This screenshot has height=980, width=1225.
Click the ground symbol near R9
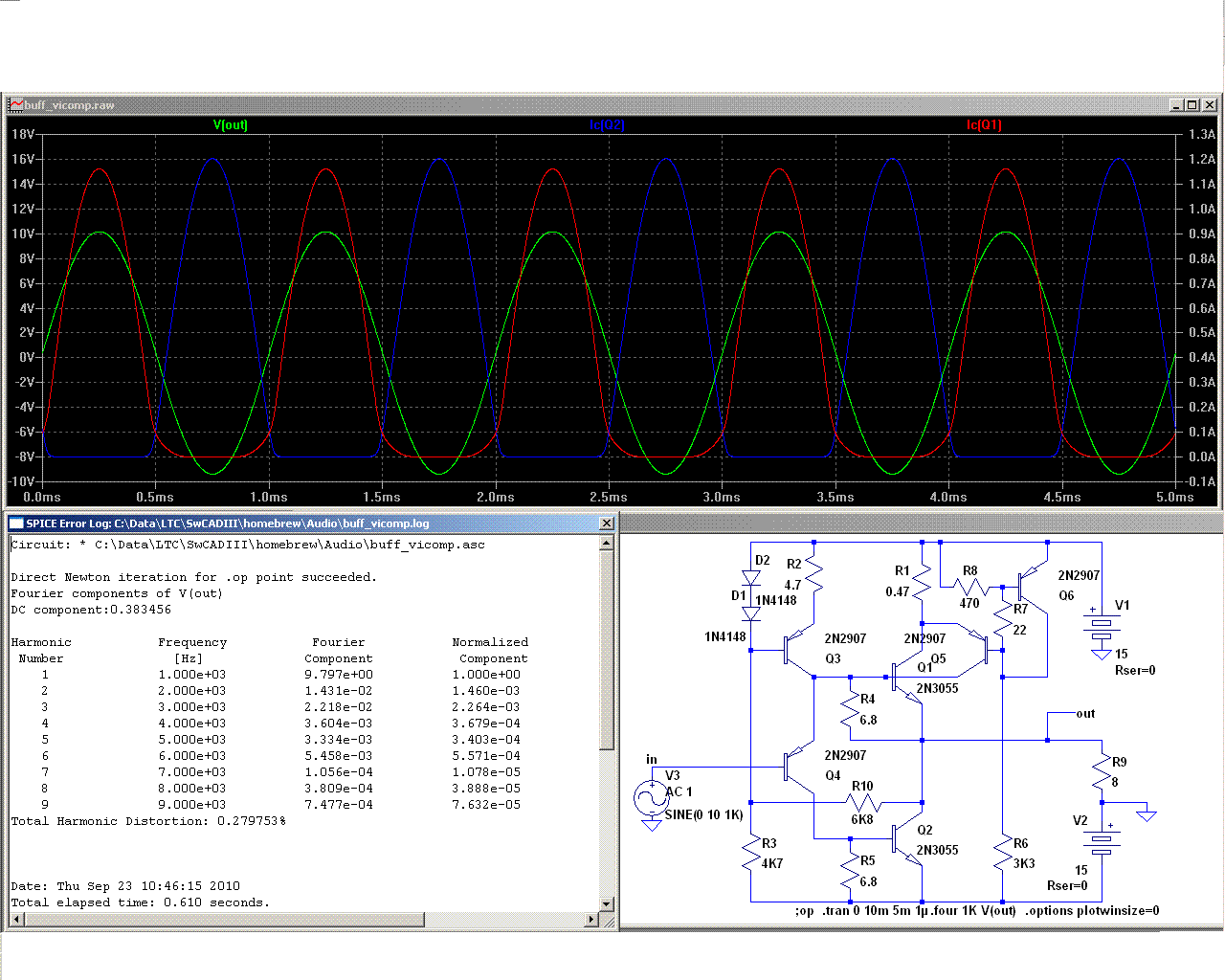click(1147, 814)
